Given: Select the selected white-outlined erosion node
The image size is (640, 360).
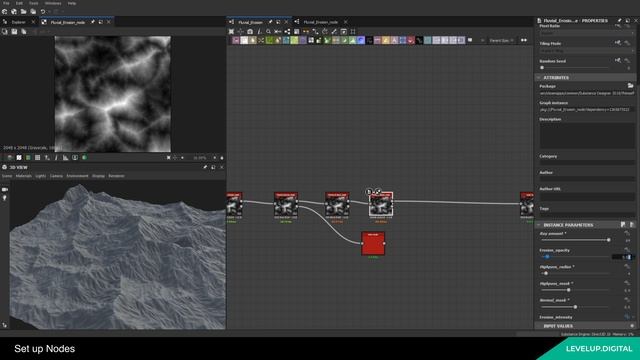Looking at the screenshot, I should [x=381, y=204].
